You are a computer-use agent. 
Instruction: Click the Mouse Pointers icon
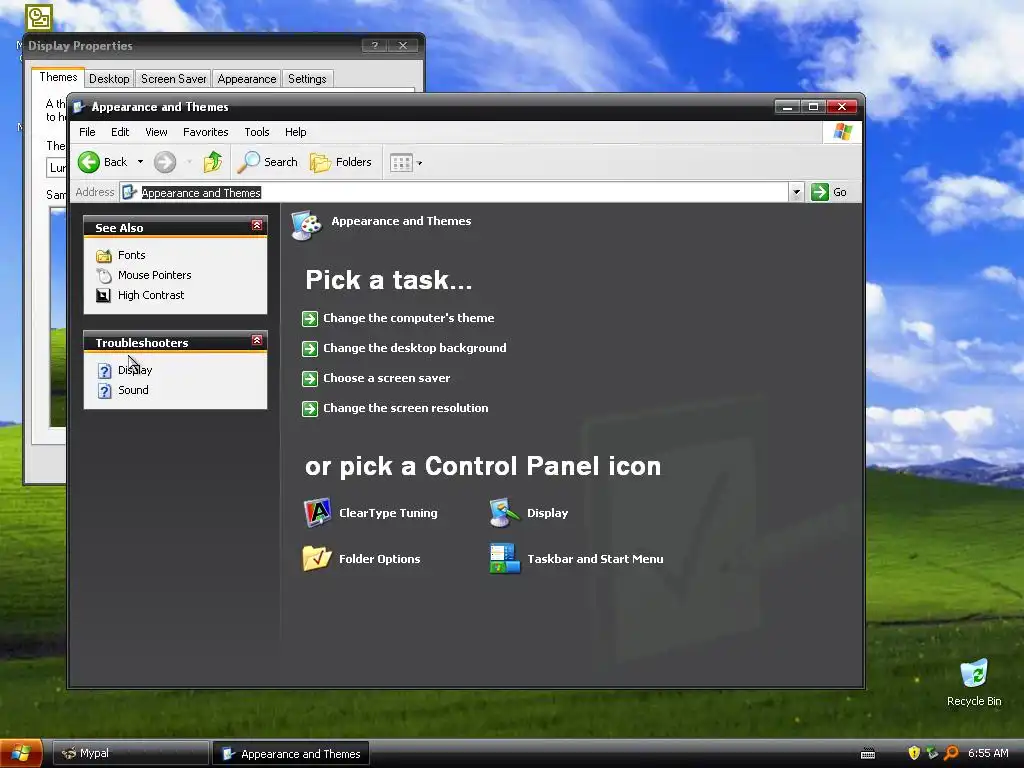pyautogui.click(x=104, y=276)
